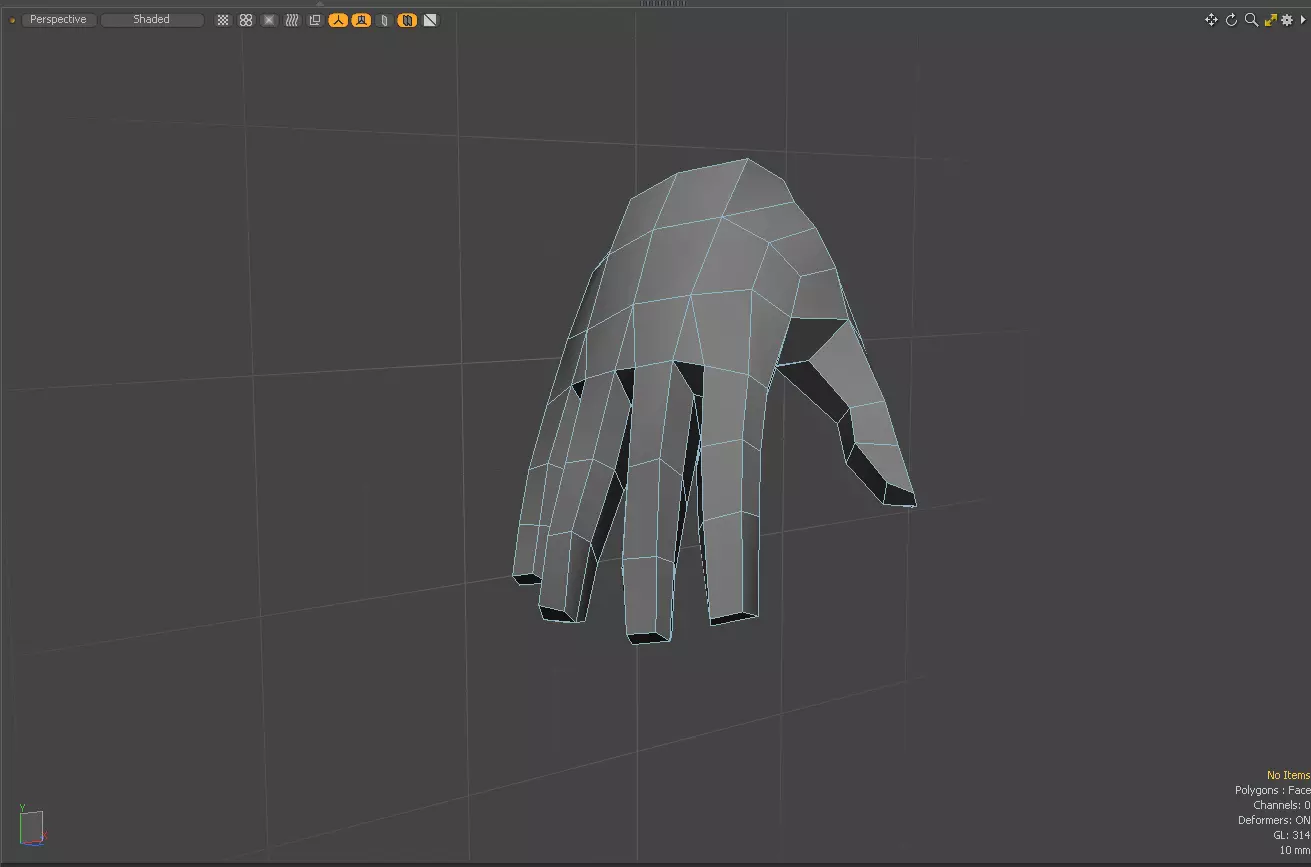Click the small orange viewport indicator dot
This screenshot has width=1311, height=867.
pos(12,20)
